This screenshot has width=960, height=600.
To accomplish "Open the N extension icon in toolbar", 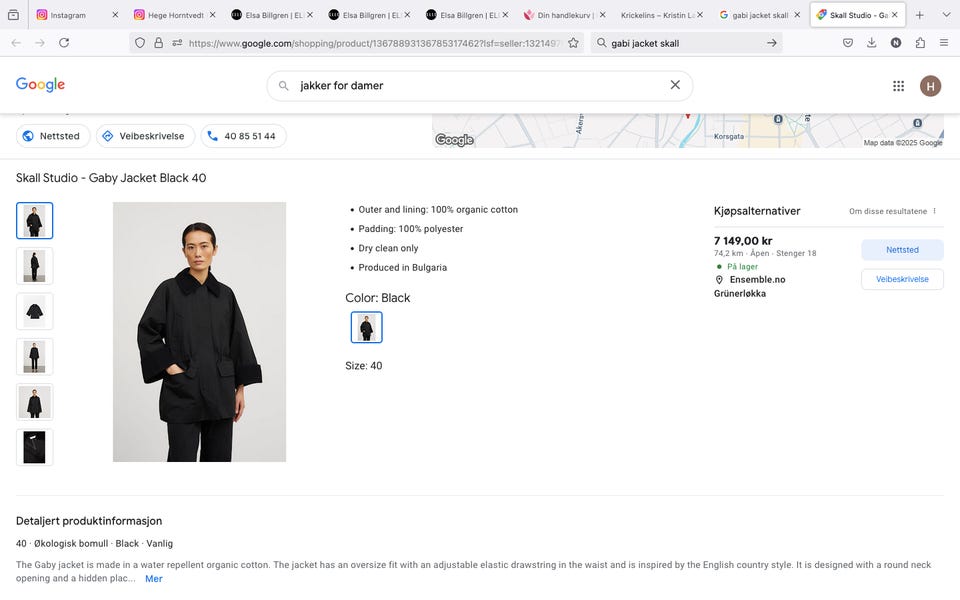I will (x=896, y=43).
